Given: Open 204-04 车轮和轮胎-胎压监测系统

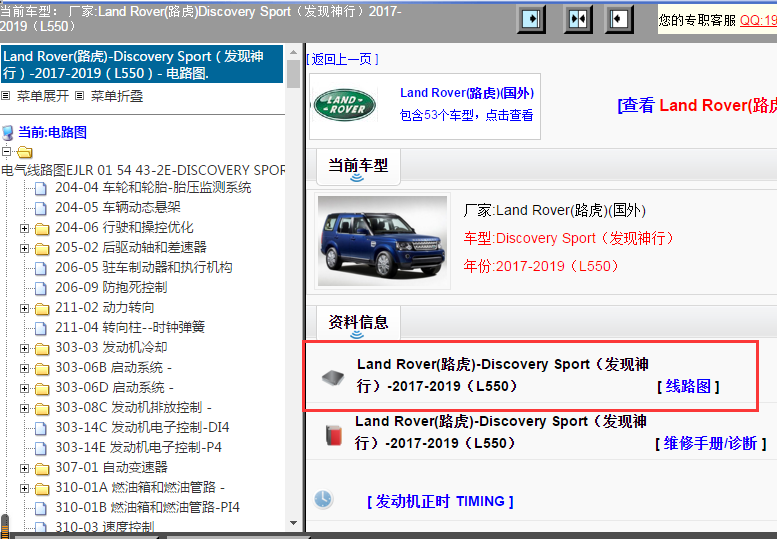Looking at the screenshot, I should click(x=153, y=188).
